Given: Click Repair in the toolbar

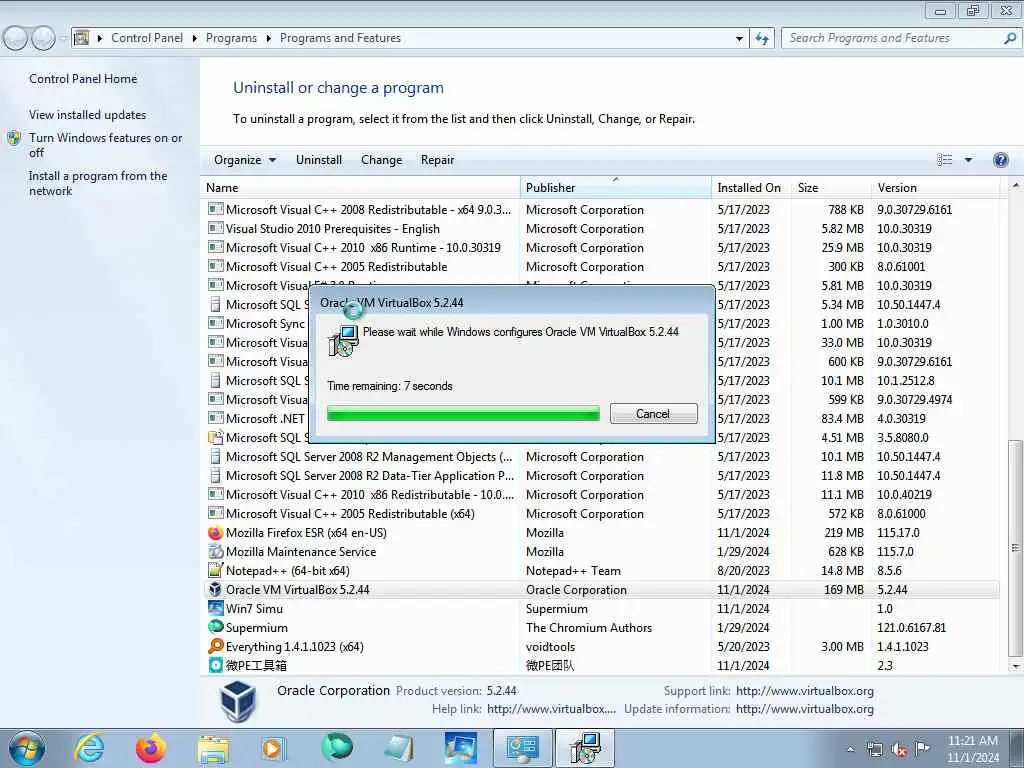Looking at the screenshot, I should click(x=438, y=160).
